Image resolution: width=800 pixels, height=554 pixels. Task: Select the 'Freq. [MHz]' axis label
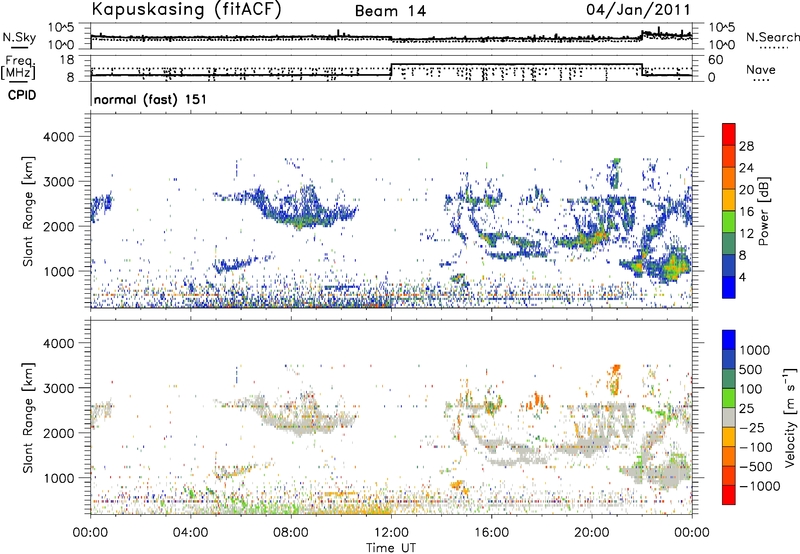point(19,67)
